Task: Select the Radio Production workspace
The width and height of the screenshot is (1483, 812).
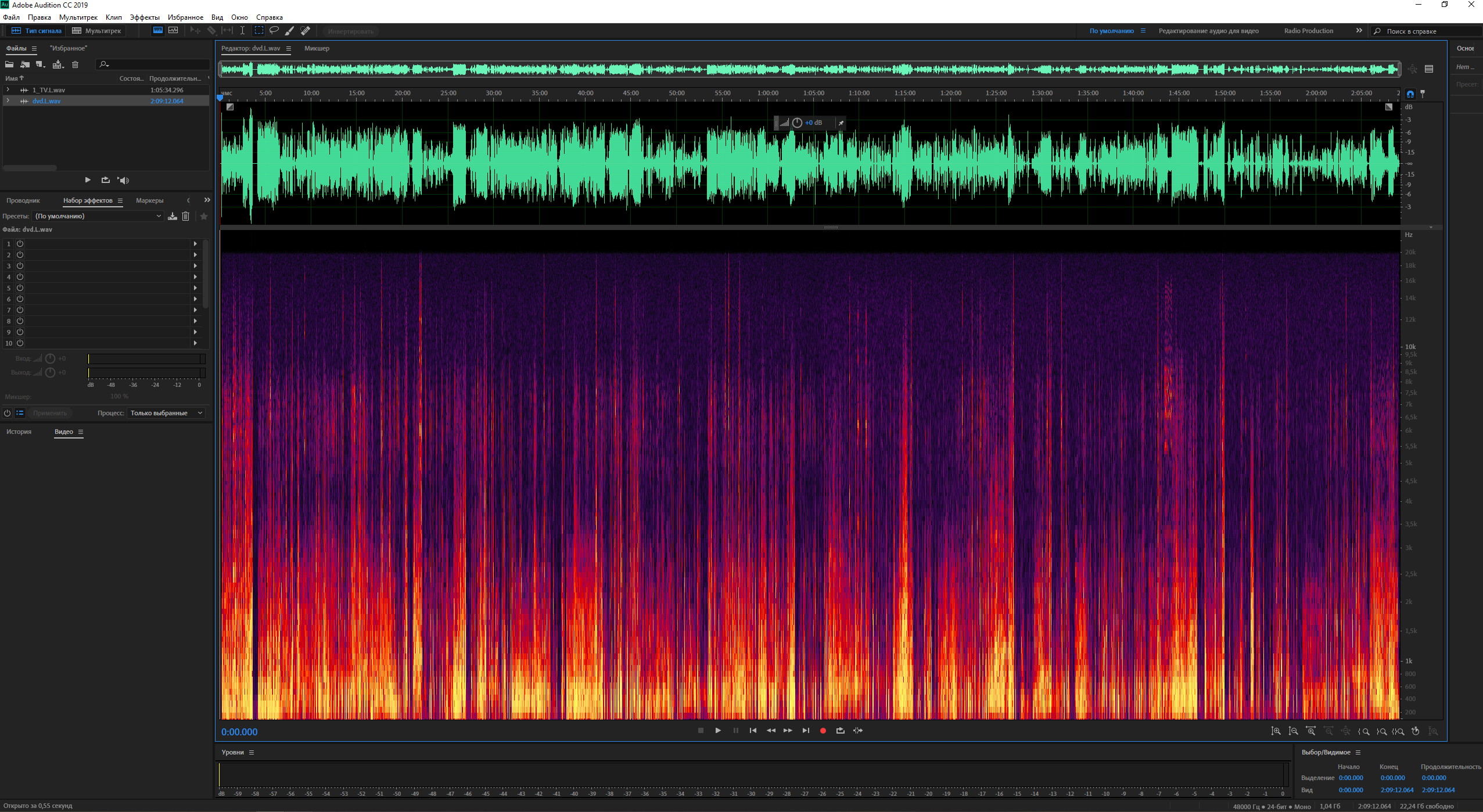Action: pyautogui.click(x=1308, y=31)
